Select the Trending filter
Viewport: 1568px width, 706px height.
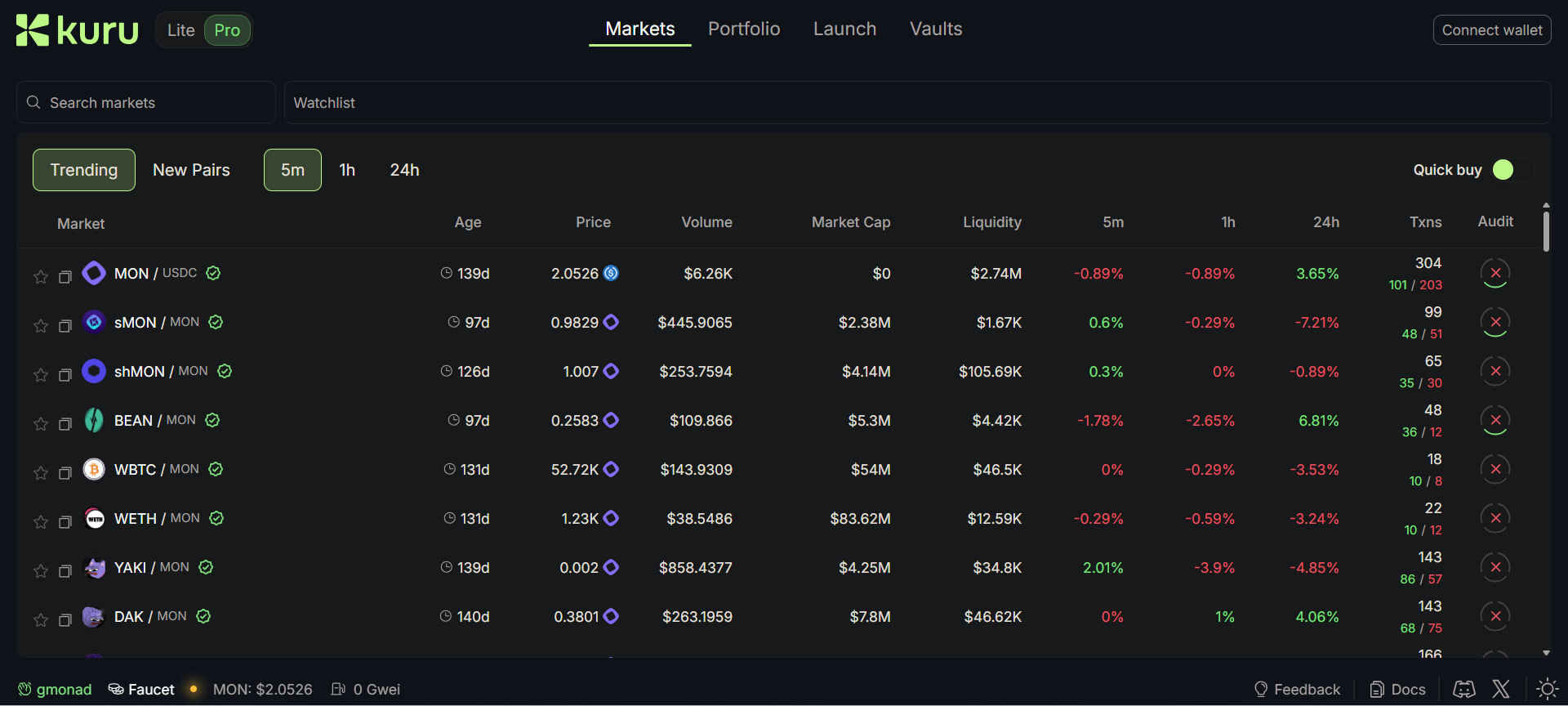84,170
